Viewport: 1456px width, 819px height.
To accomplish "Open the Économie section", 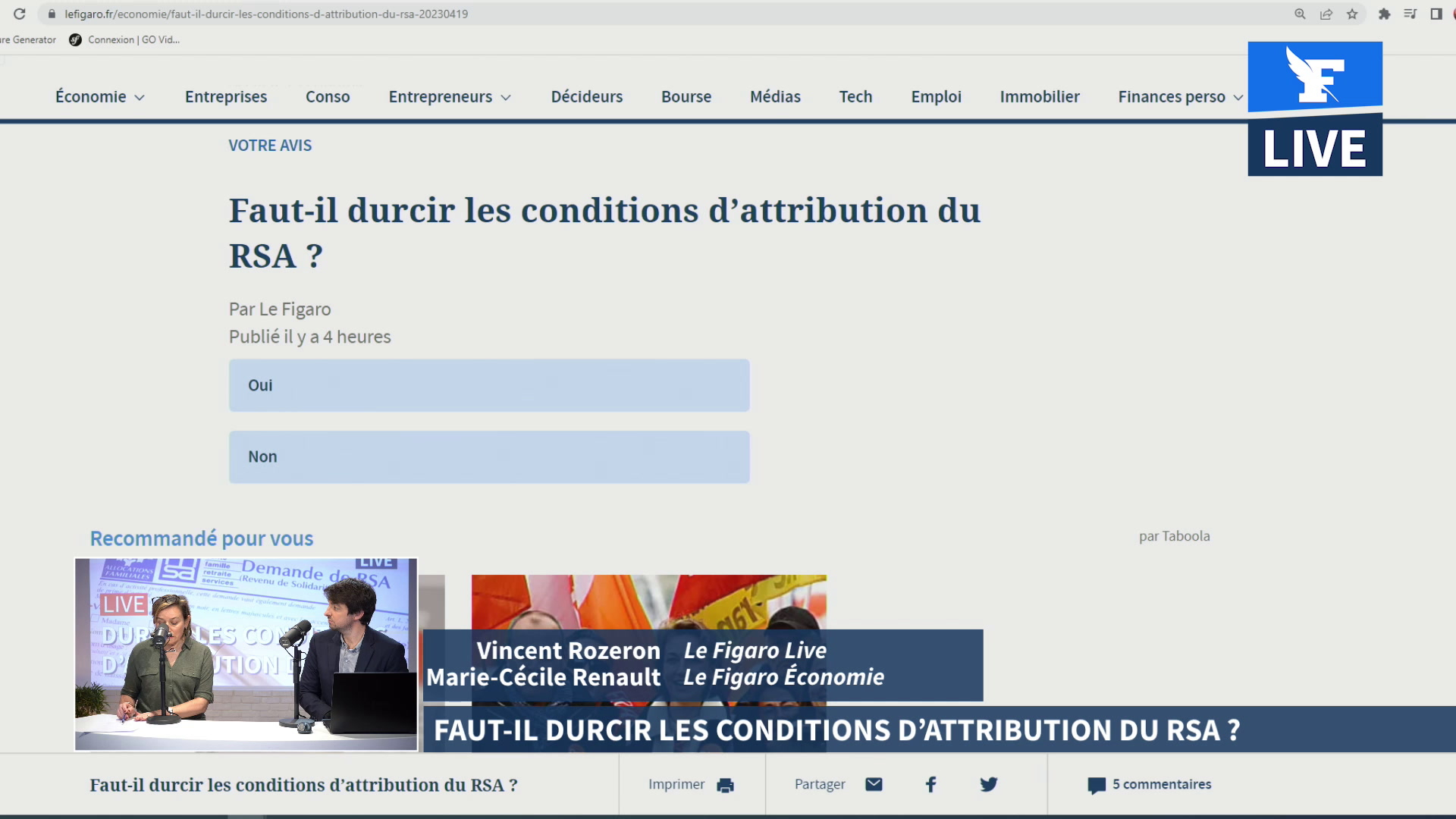I will pos(91,96).
